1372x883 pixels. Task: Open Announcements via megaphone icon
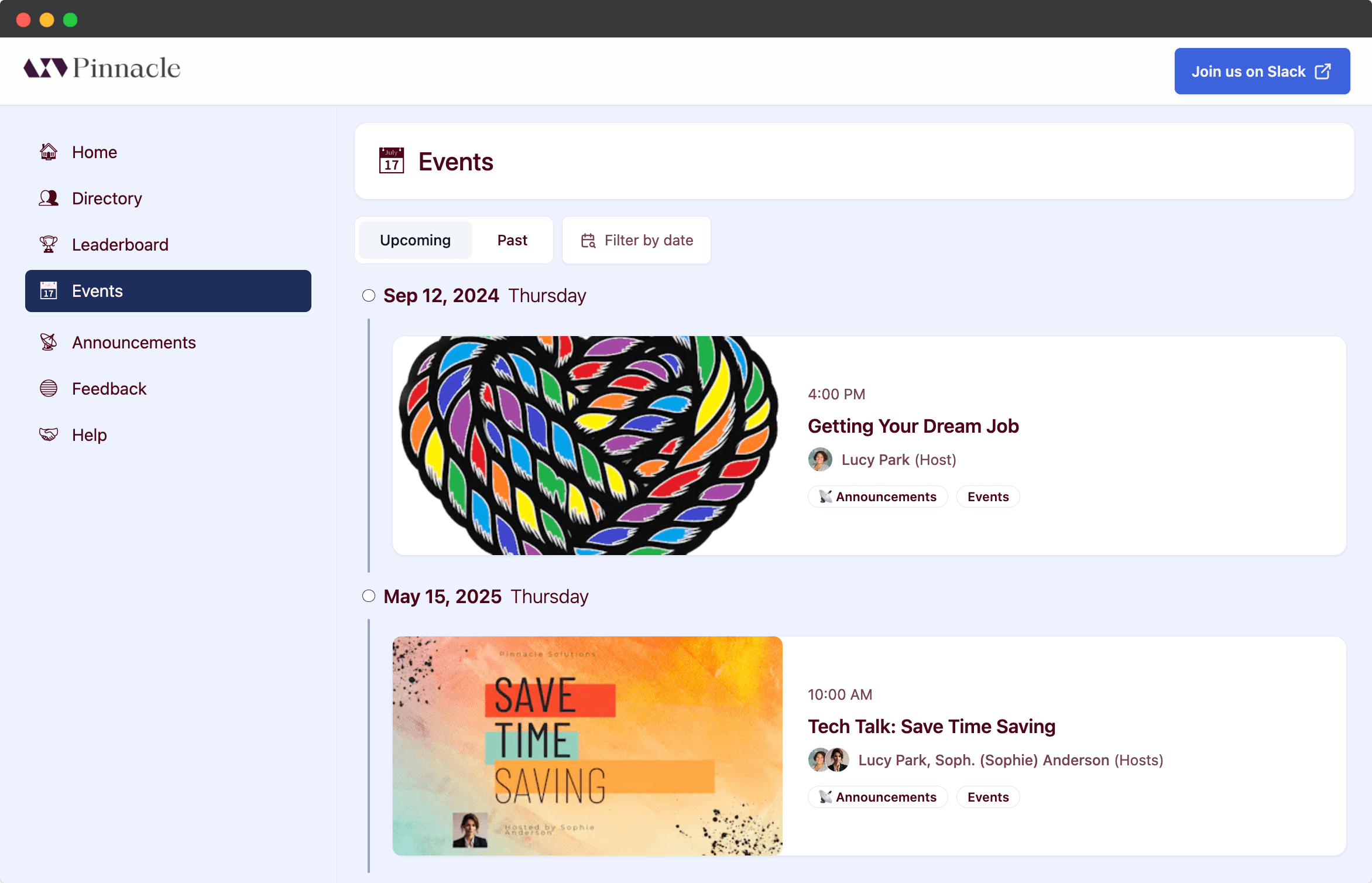coord(48,342)
